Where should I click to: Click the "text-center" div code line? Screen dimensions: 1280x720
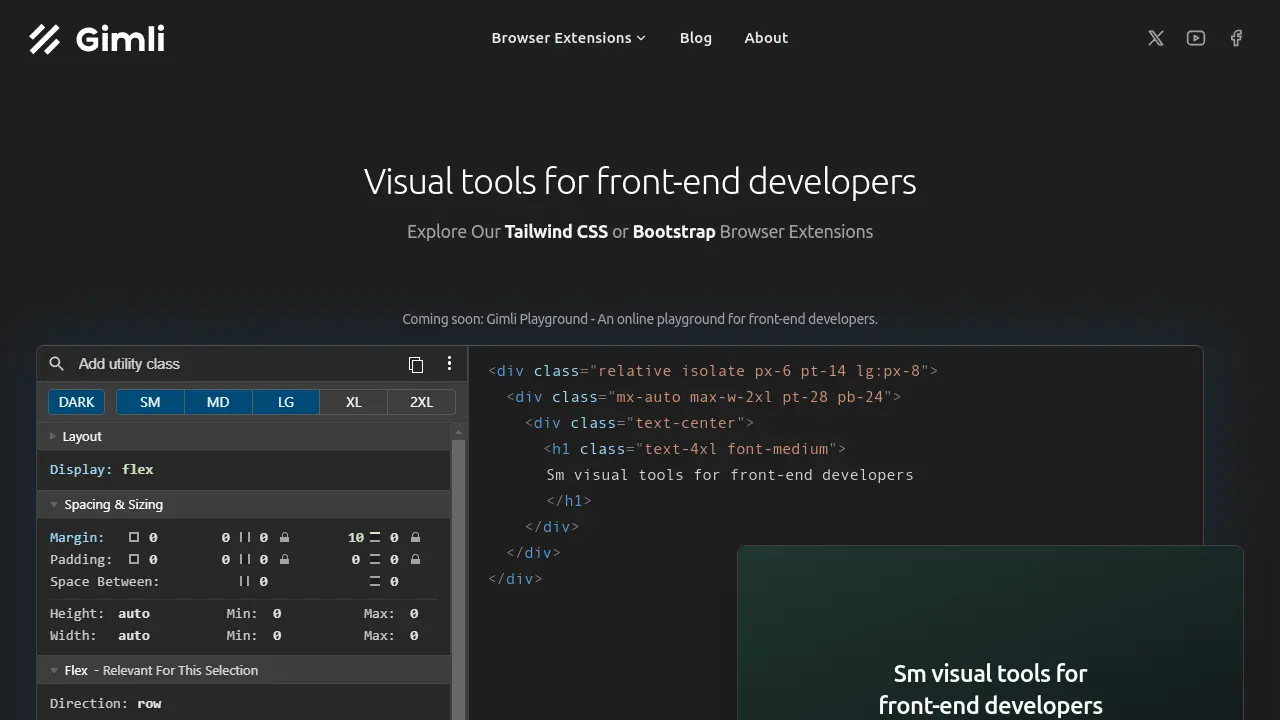click(639, 423)
